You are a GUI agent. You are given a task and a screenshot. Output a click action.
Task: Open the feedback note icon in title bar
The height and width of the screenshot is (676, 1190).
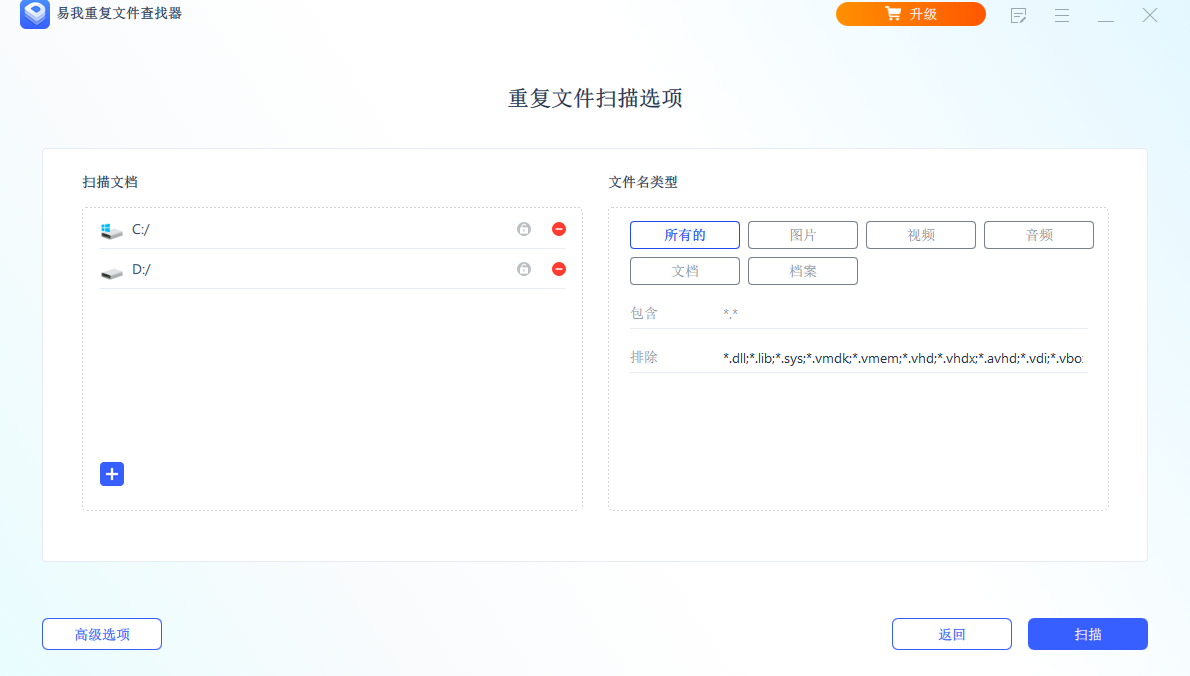[x=1018, y=15]
